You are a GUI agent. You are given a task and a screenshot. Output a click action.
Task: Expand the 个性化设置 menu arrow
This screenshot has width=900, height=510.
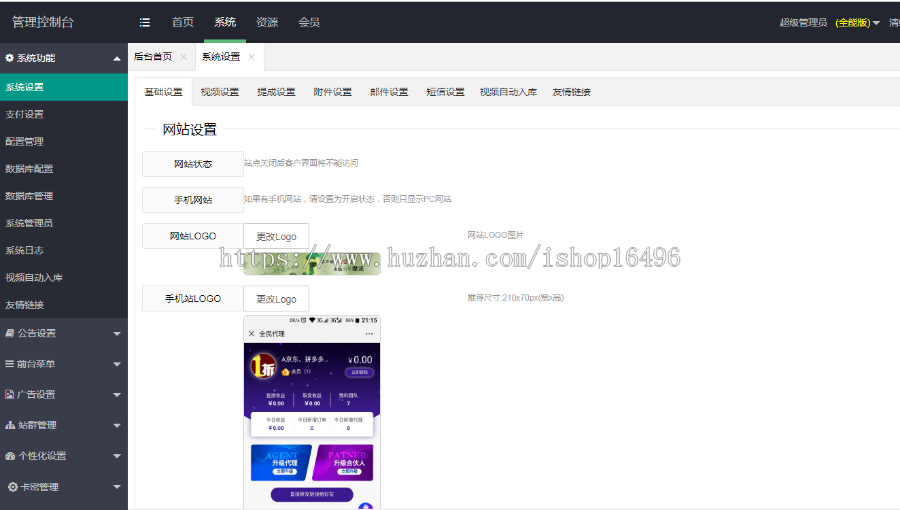[117, 457]
